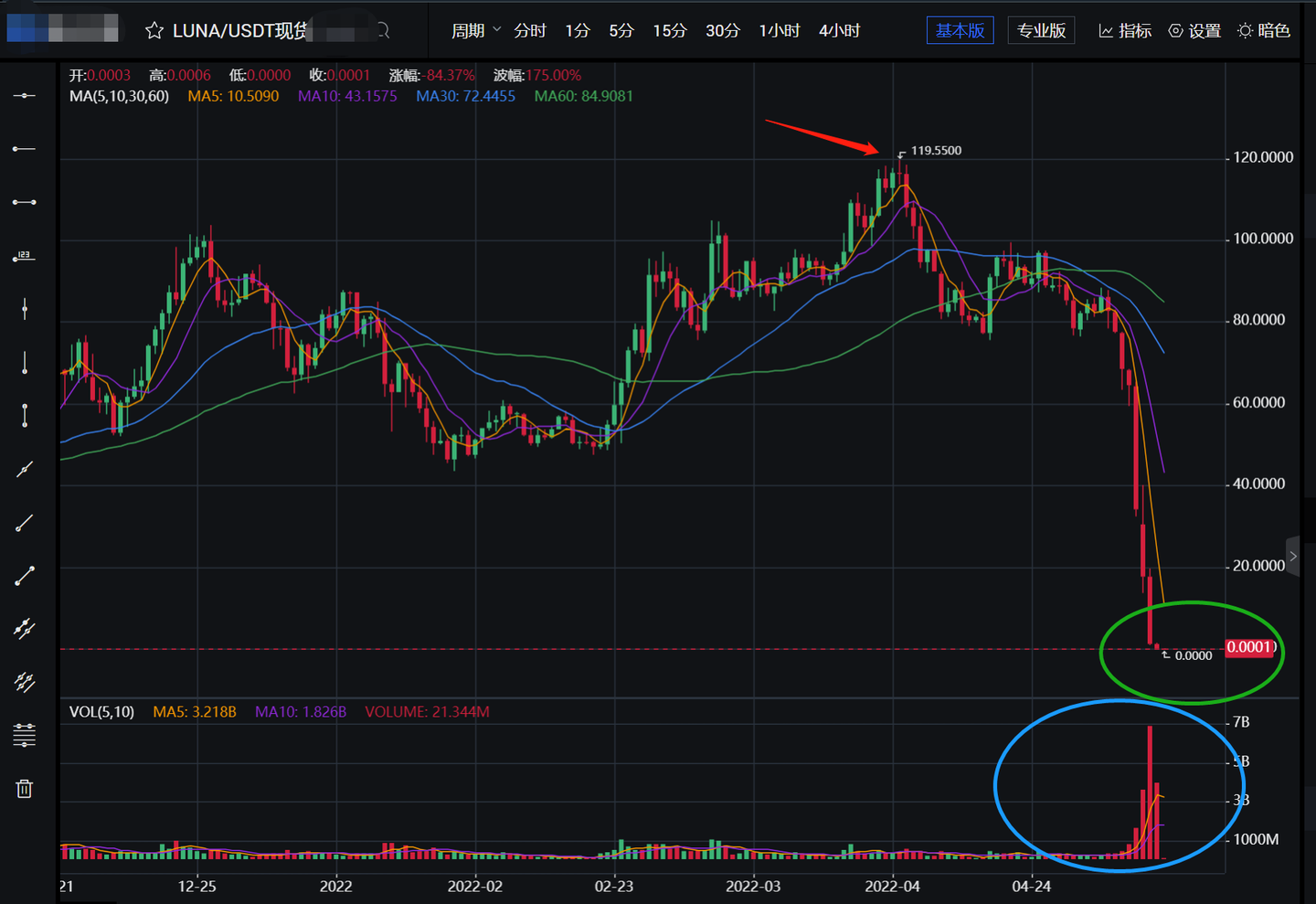Delete drawings with the trash icon

pos(25,789)
